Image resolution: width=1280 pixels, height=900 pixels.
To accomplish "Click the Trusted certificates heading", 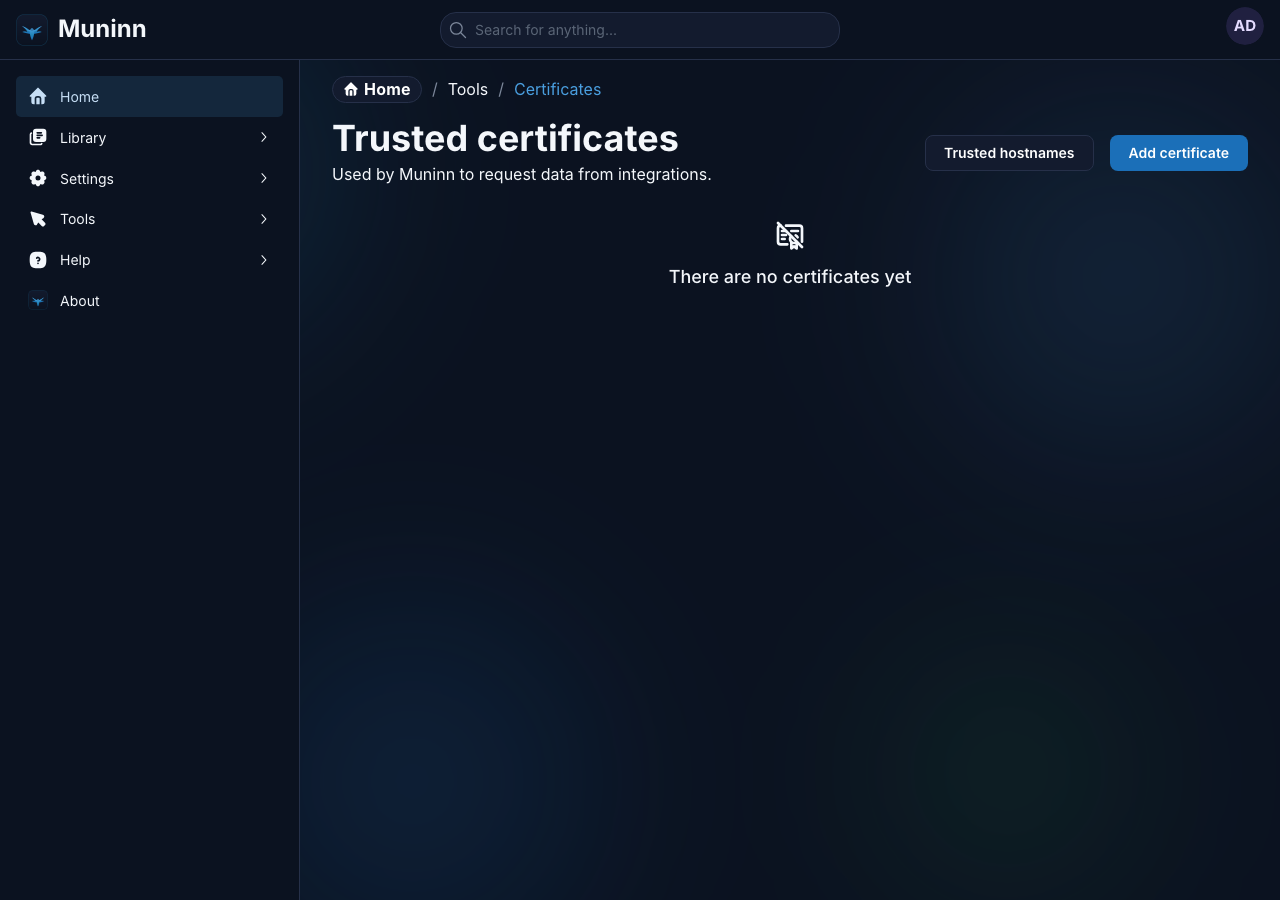I will 505,138.
